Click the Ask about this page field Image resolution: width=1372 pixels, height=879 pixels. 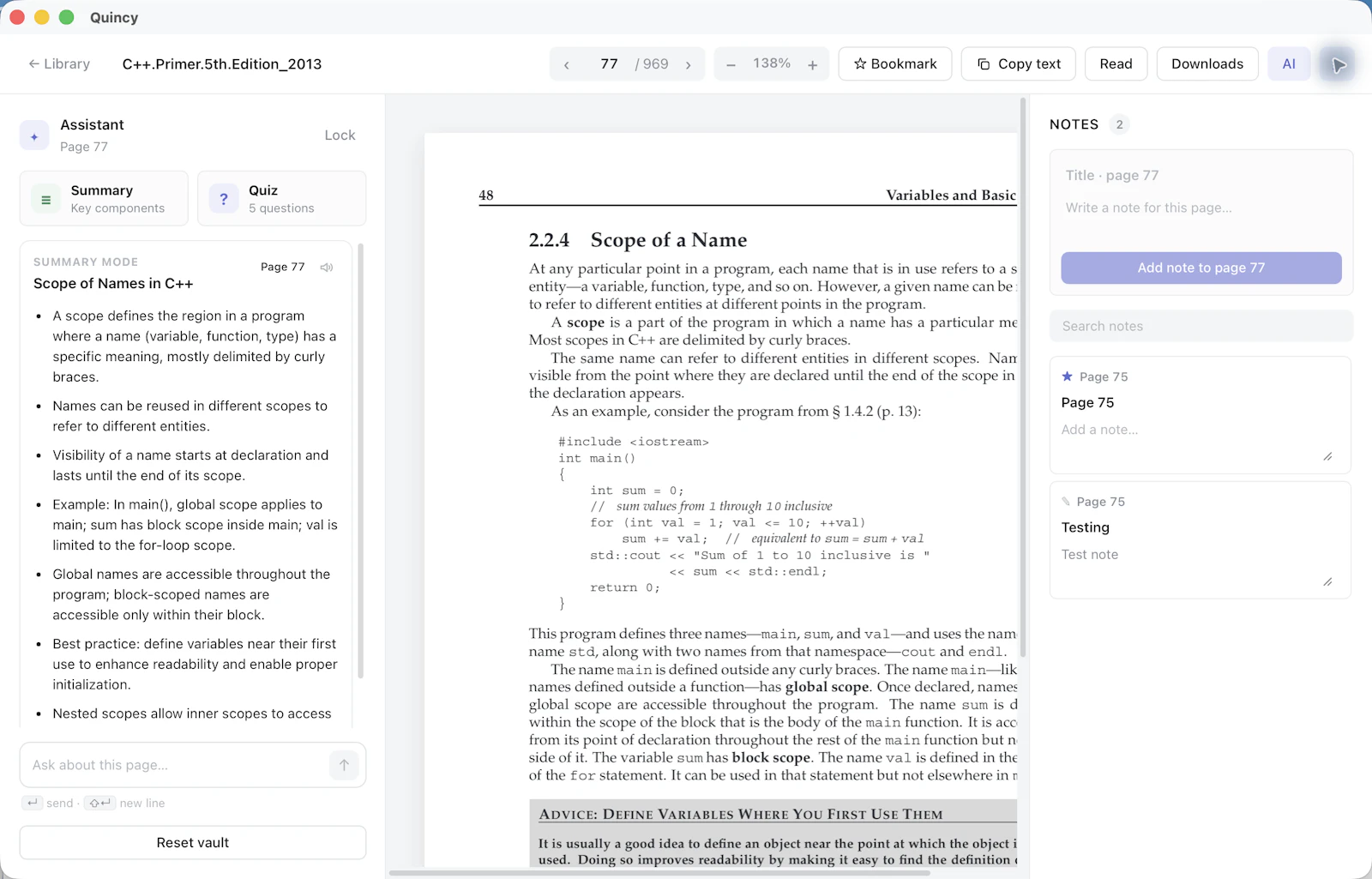coord(176,765)
